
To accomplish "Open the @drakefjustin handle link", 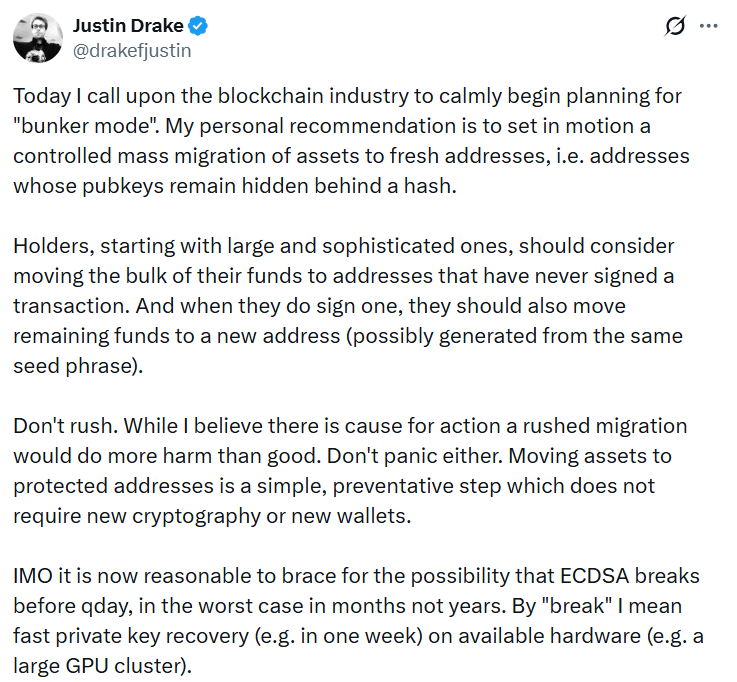I will (x=132, y=50).
